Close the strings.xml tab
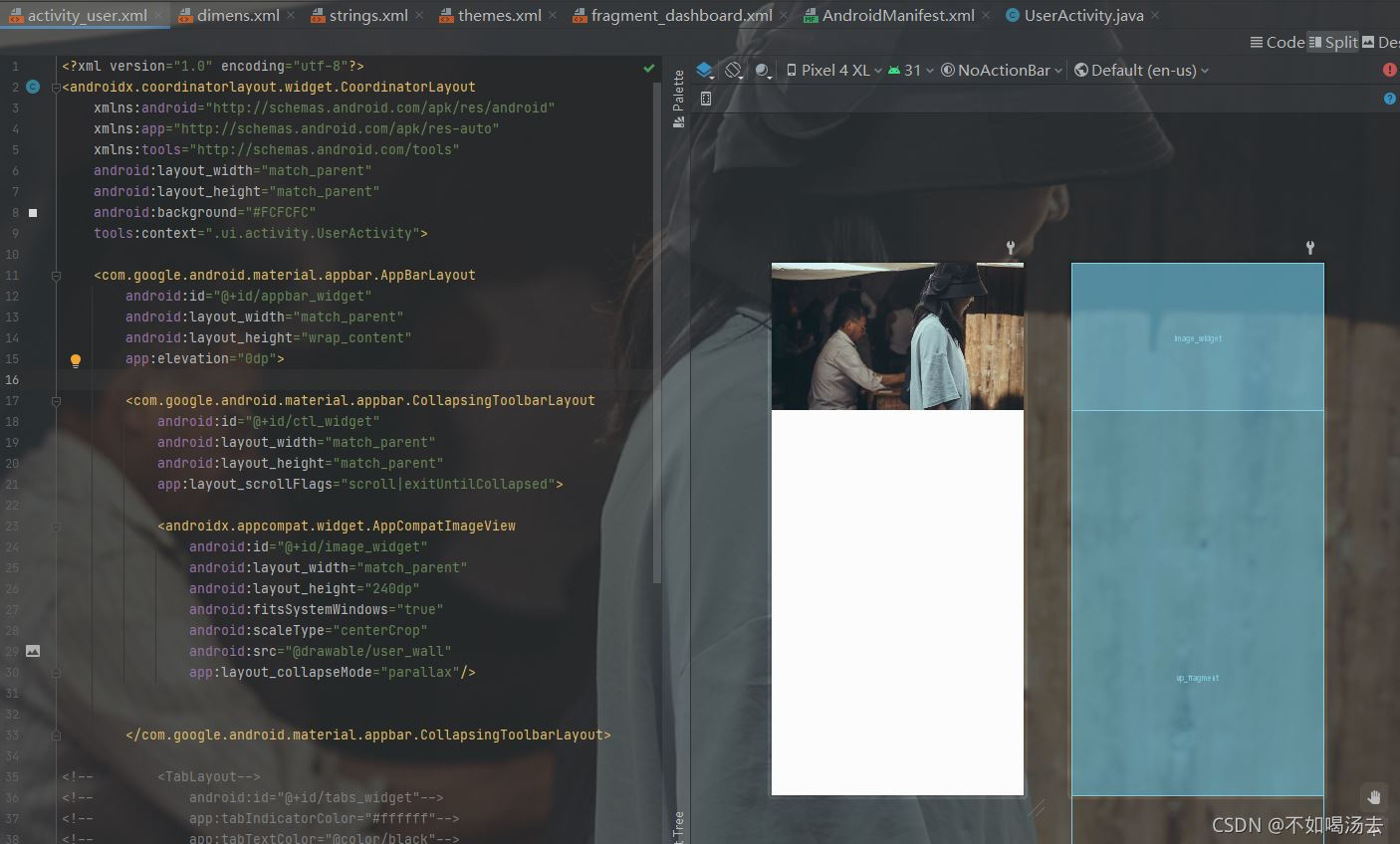The height and width of the screenshot is (844, 1400). pyautogui.click(x=419, y=15)
